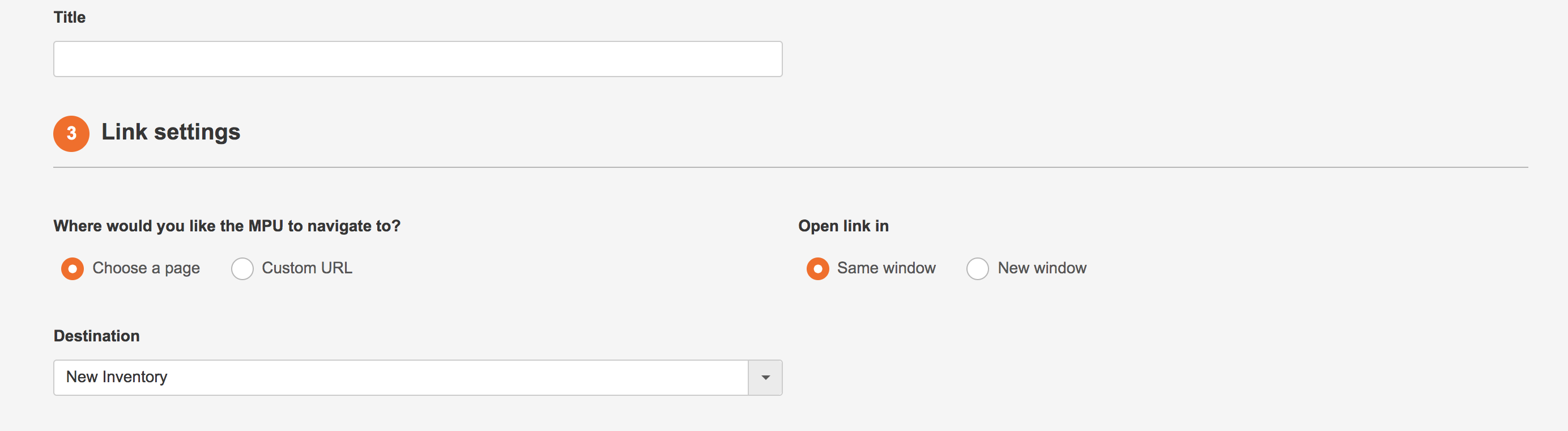Click the orange step 3 badge
This screenshot has height=431, width=1568.
(71, 133)
